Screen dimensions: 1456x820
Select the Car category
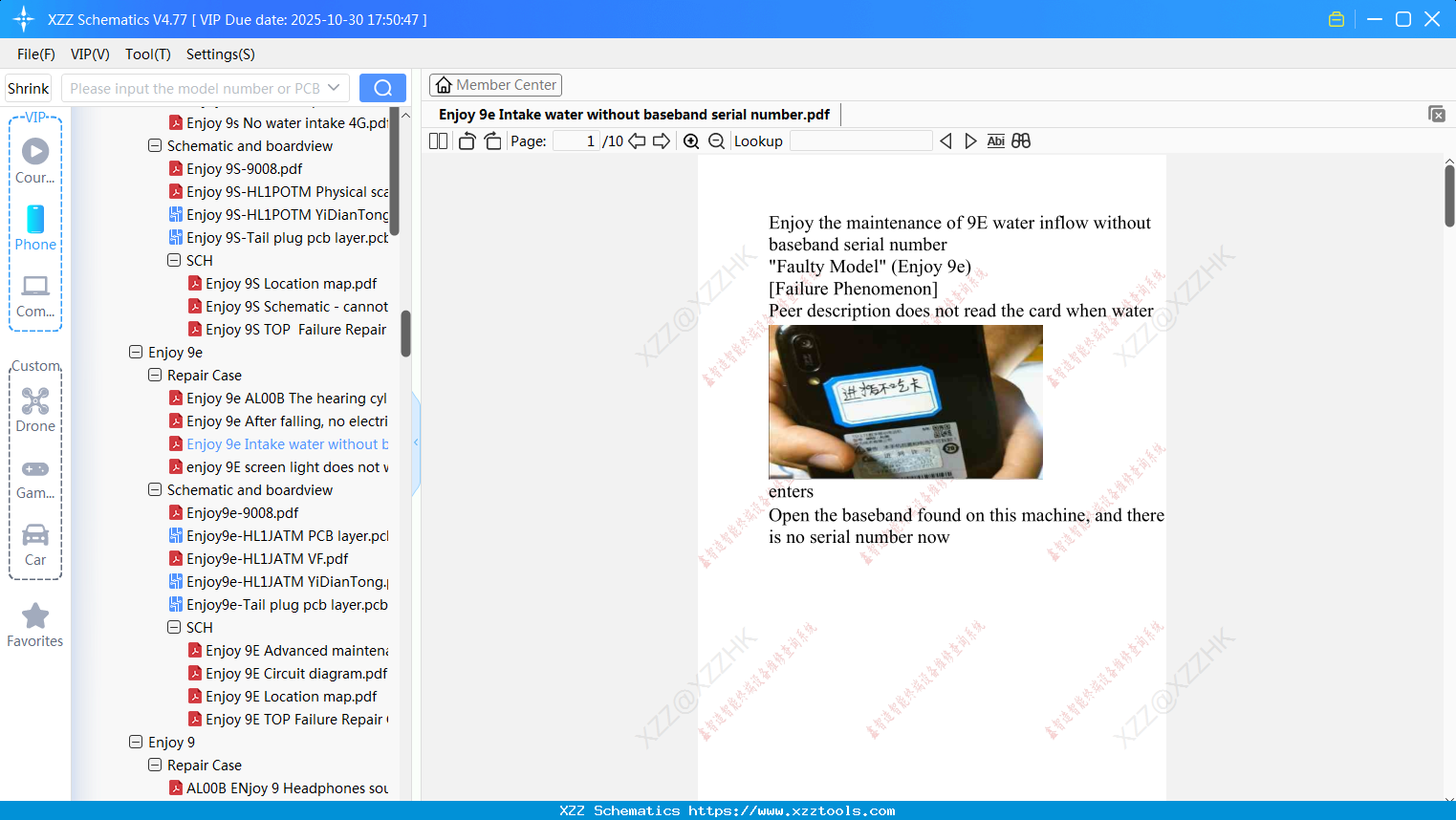coord(35,545)
